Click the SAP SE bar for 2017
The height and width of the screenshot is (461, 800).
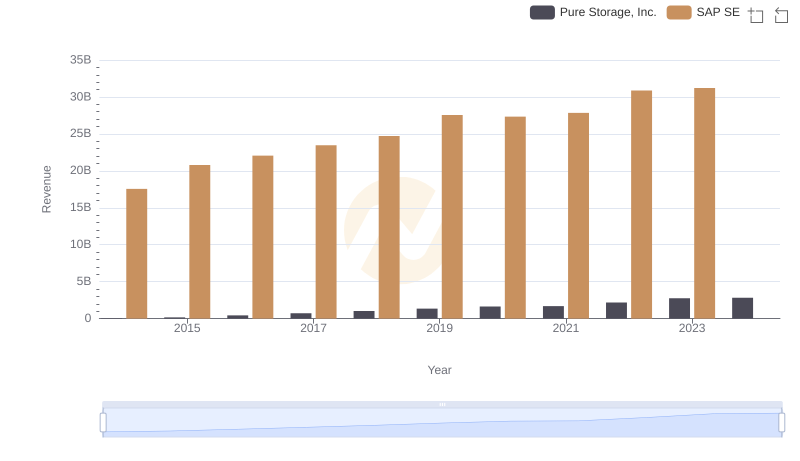[326, 232]
